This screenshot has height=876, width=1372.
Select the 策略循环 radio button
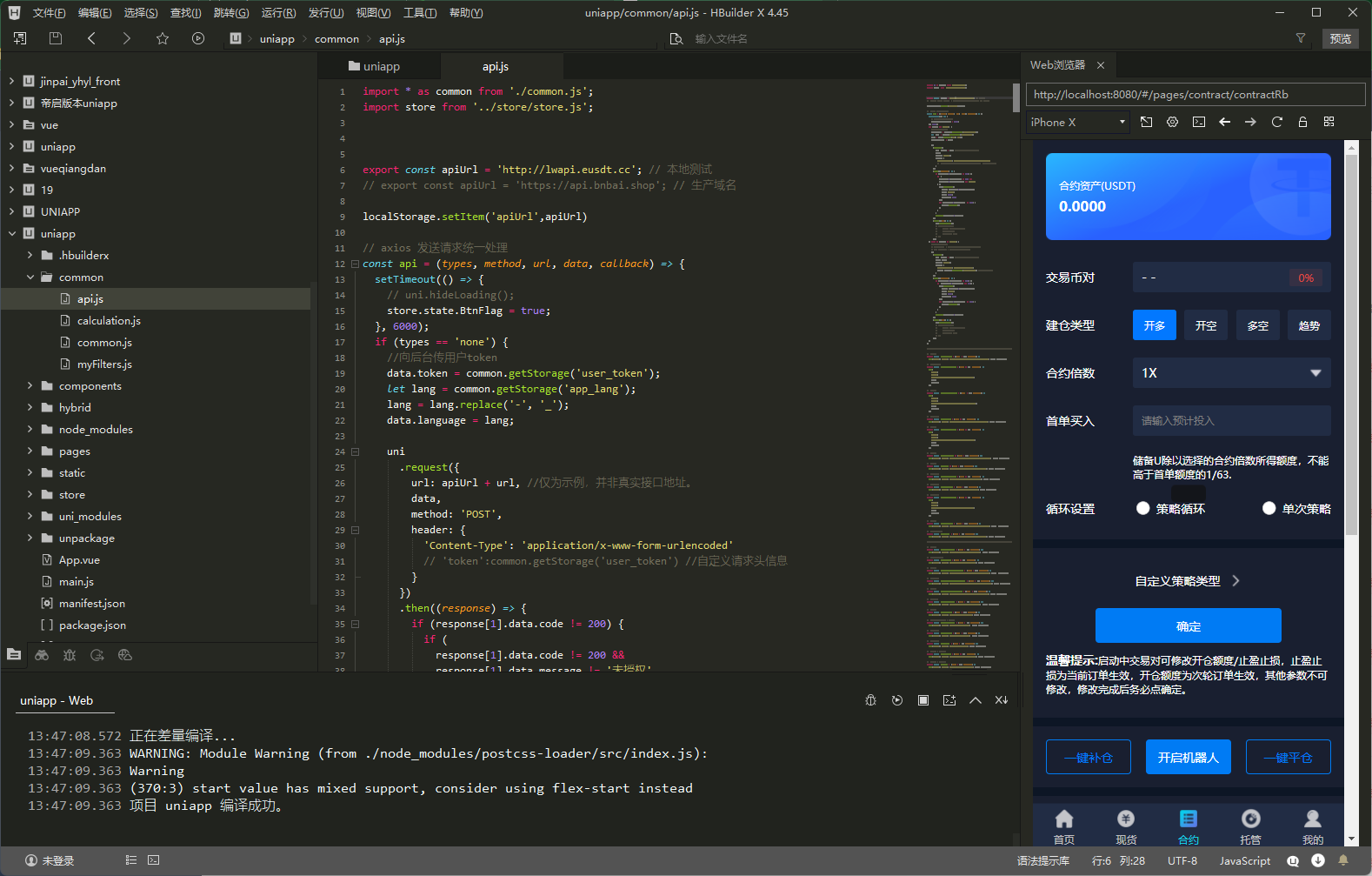coord(1143,508)
